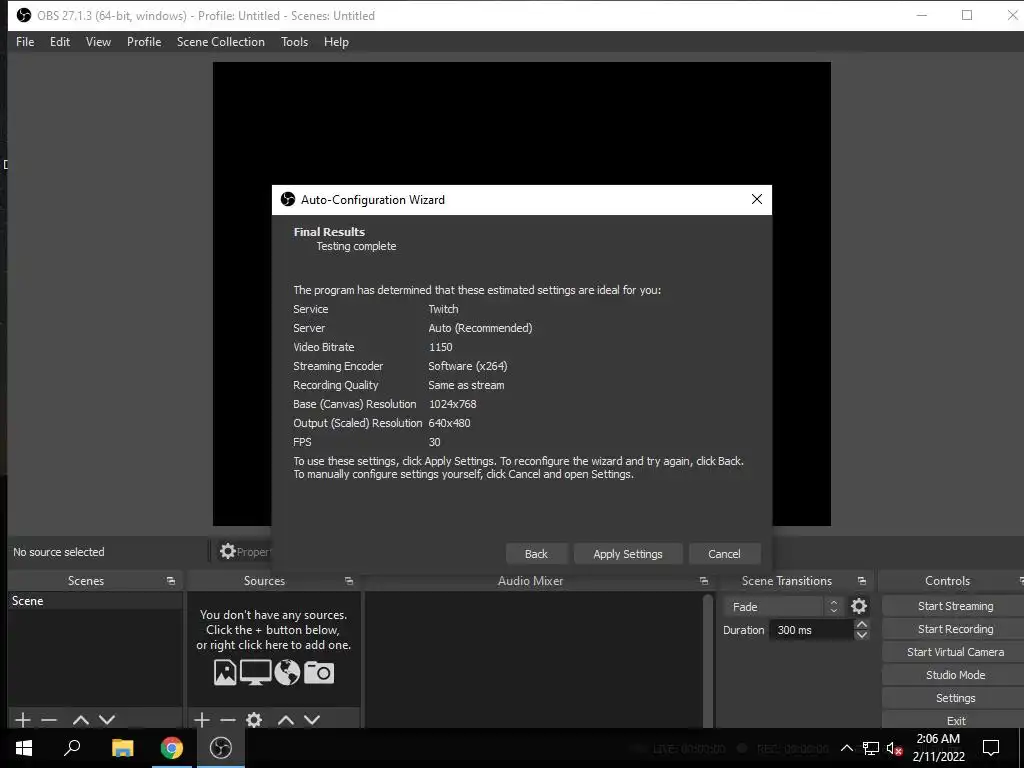Close the Auto-Configuration Wizard dialog
Viewport: 1024px width, 768px height.
(x=756, y=199)
